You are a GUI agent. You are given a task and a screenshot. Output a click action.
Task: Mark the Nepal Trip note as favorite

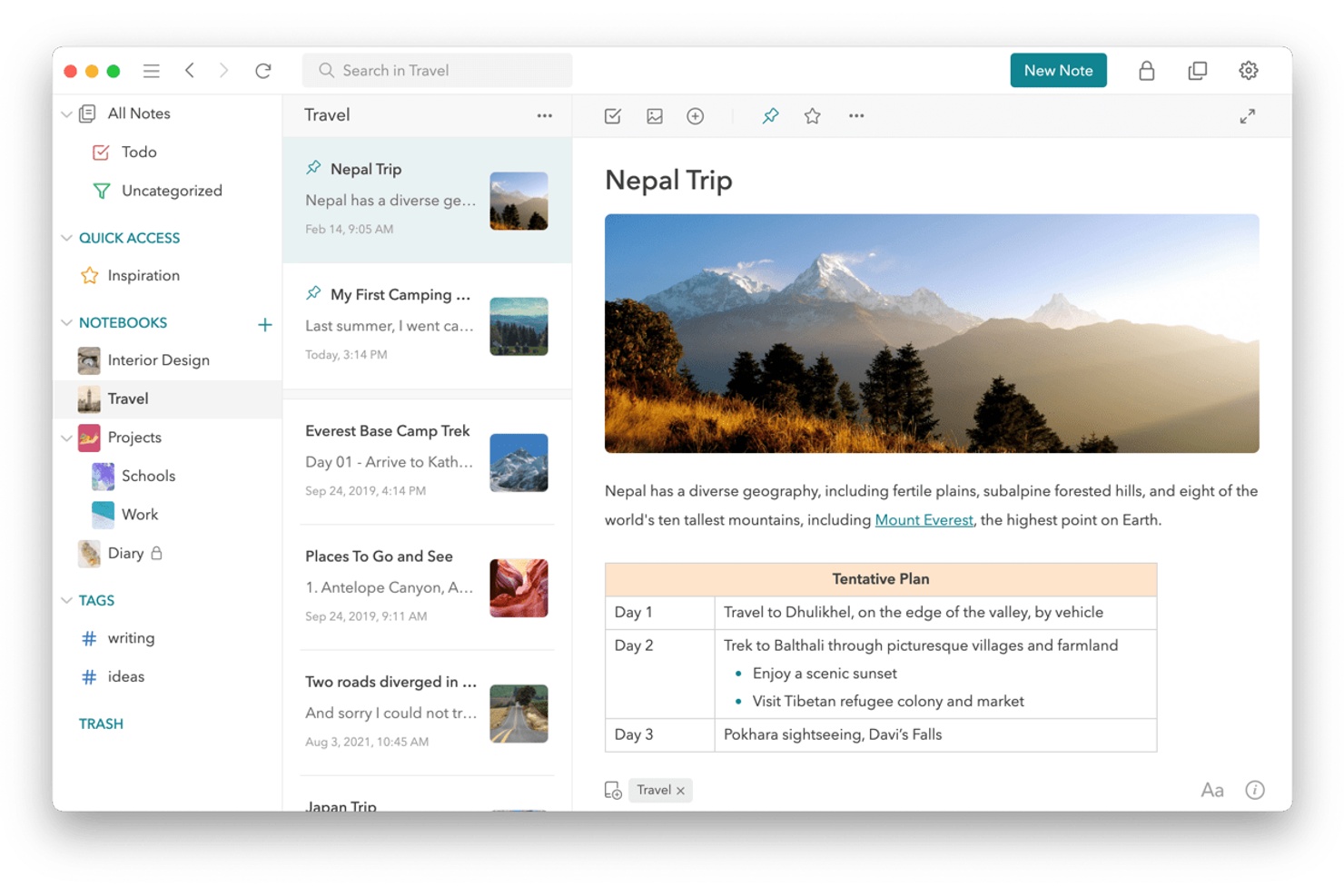(812, 116)
